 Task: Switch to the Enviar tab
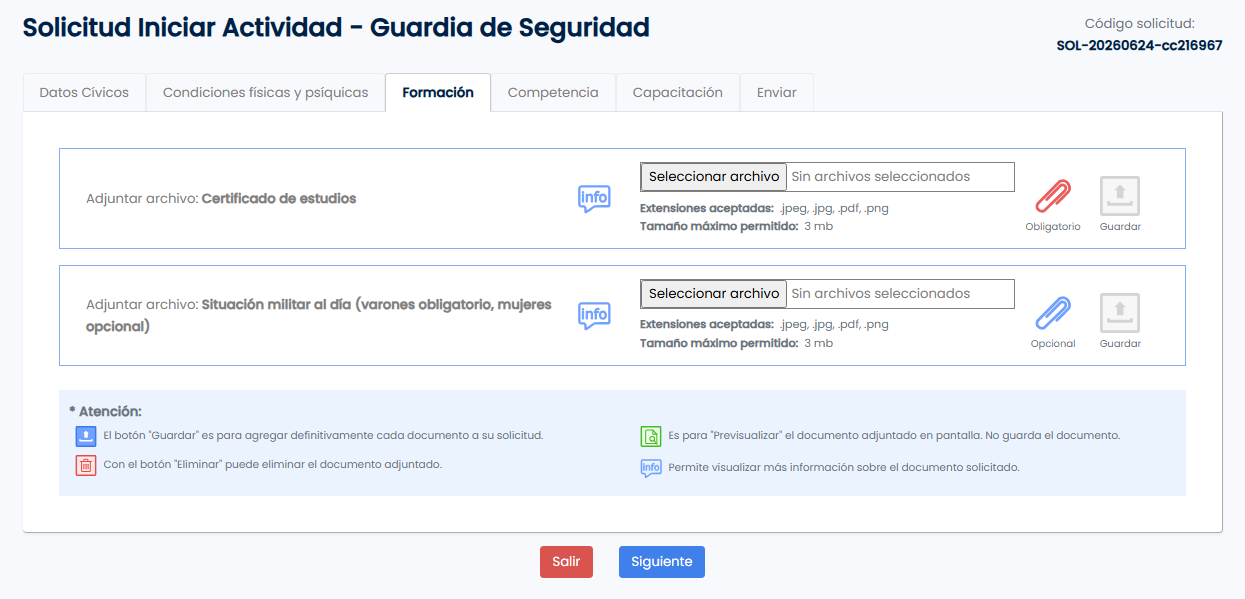[x=776, y=92]
